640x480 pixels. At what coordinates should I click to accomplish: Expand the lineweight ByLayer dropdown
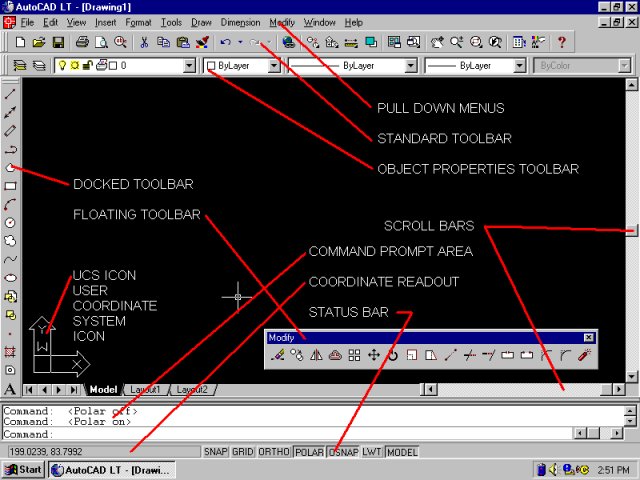coord(519,65)
